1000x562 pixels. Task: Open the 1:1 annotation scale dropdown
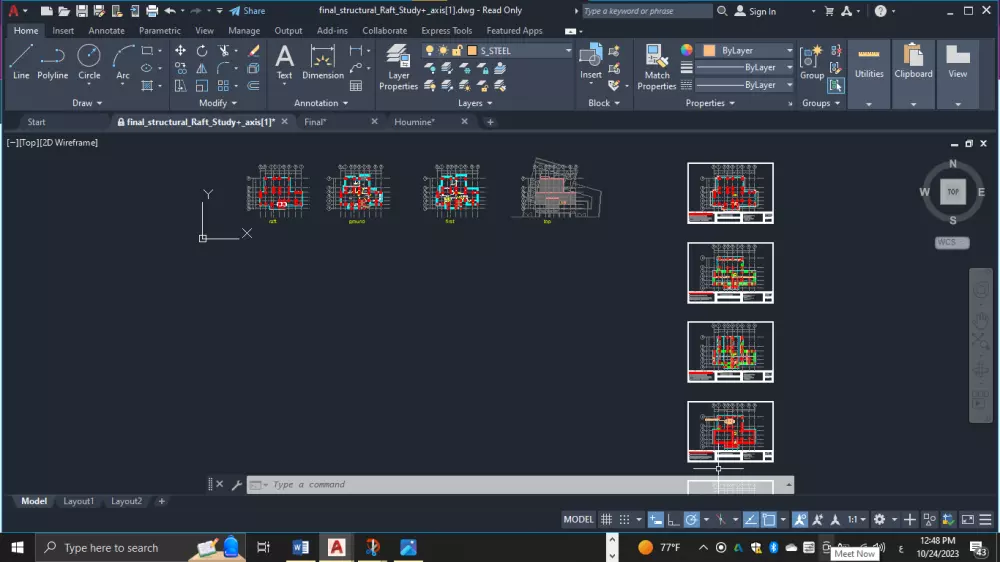click(856, 519)
